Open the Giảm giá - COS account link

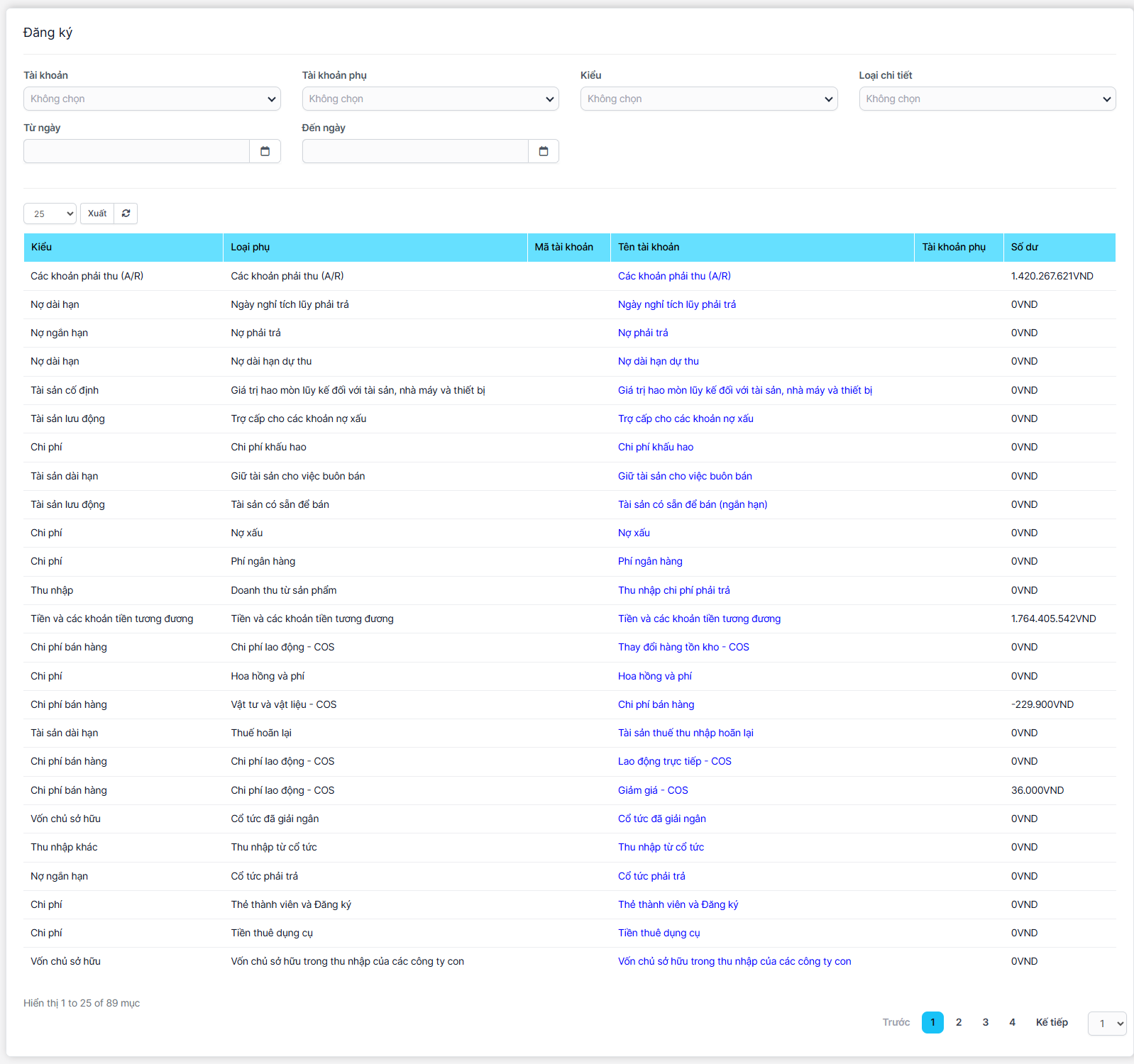(x=652, y=790)
